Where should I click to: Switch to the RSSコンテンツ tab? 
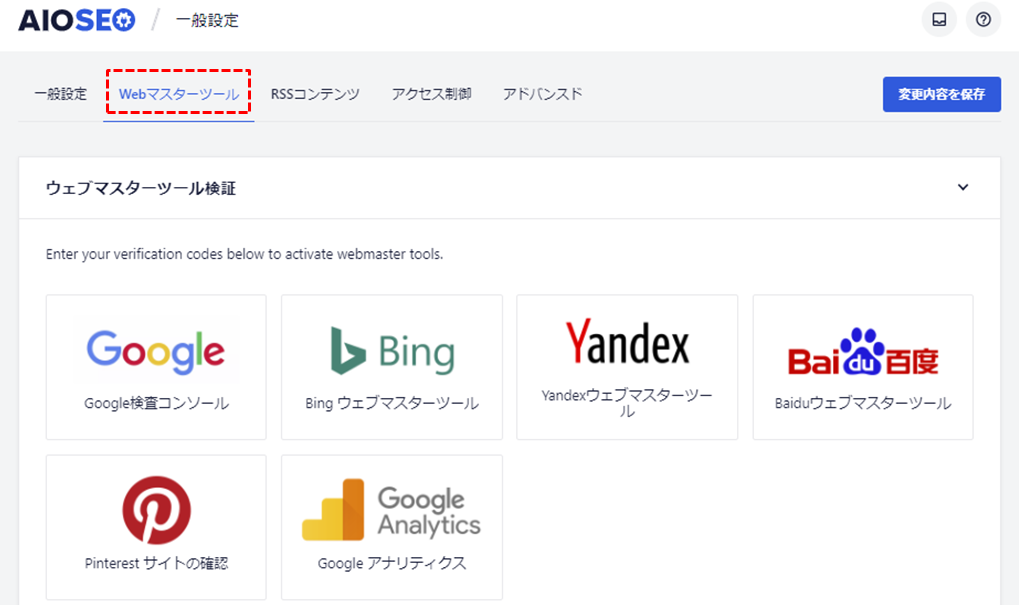[x=315, y=94]
